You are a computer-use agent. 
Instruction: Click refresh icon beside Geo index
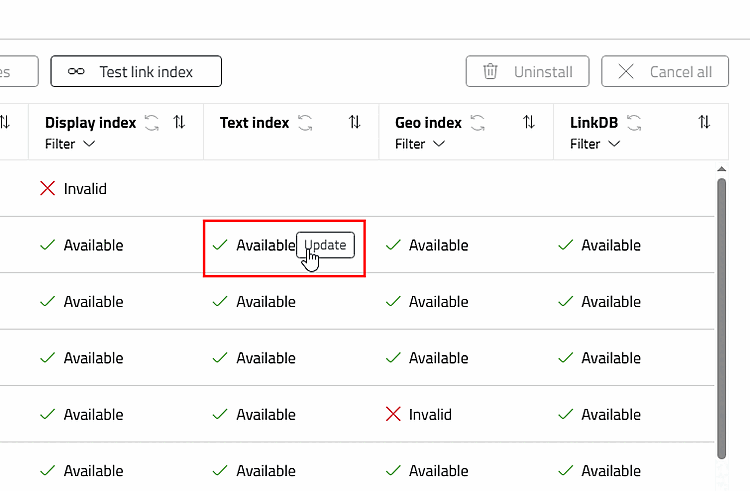coord(478,123)
